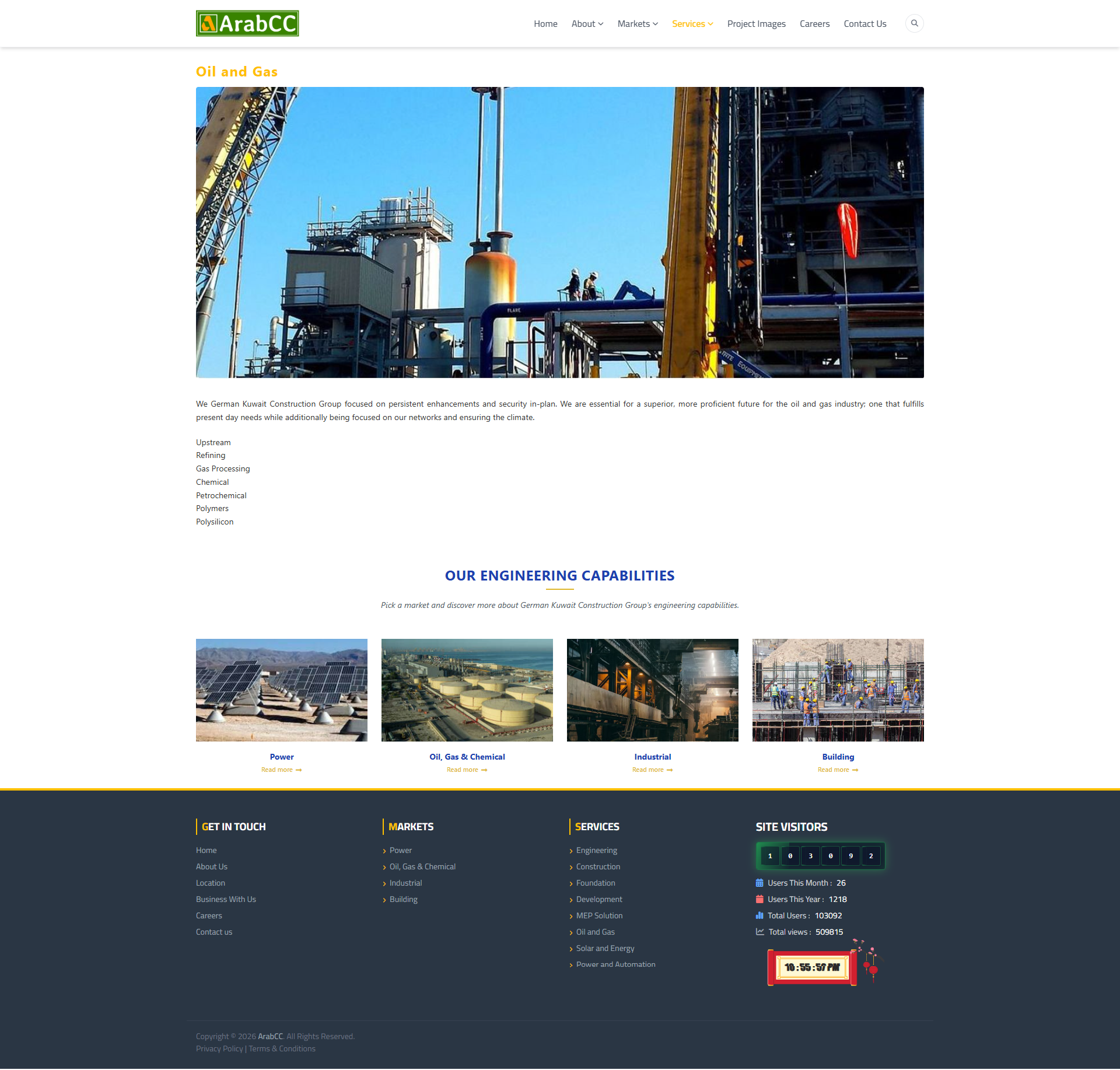
Task: Click the Polysilicon list item
Action: 215,522
